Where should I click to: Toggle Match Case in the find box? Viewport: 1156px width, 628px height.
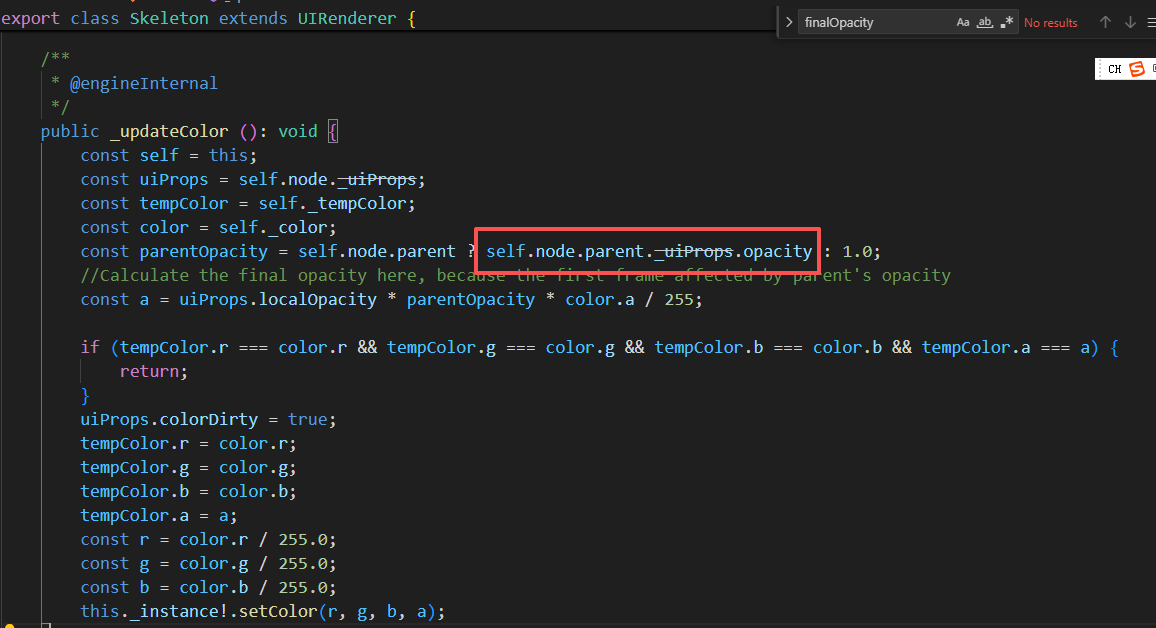click(963, 22)
